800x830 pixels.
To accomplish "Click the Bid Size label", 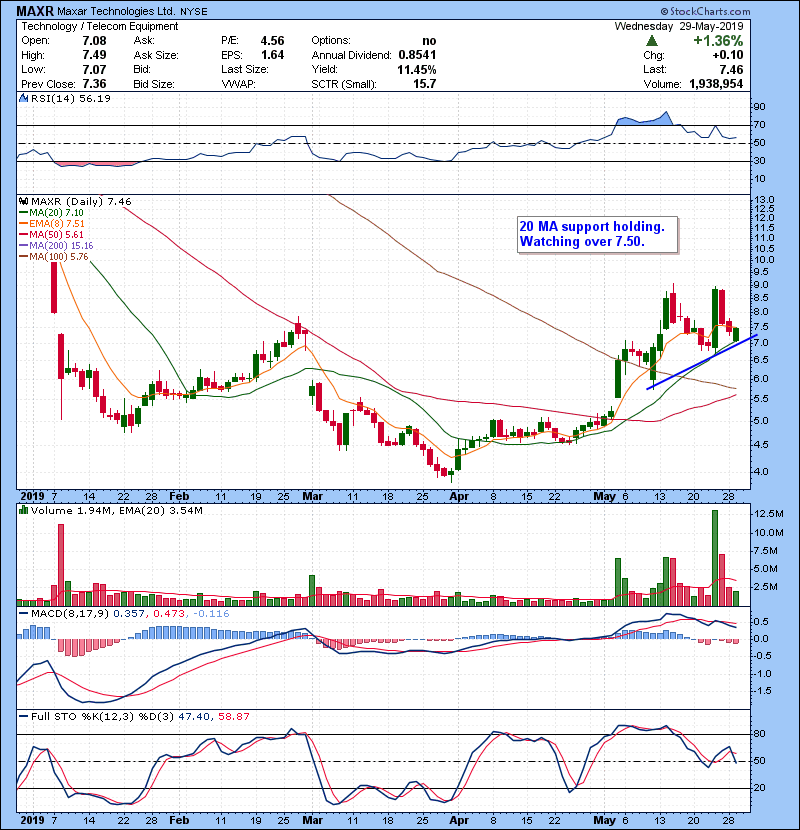I will [154, 84].
